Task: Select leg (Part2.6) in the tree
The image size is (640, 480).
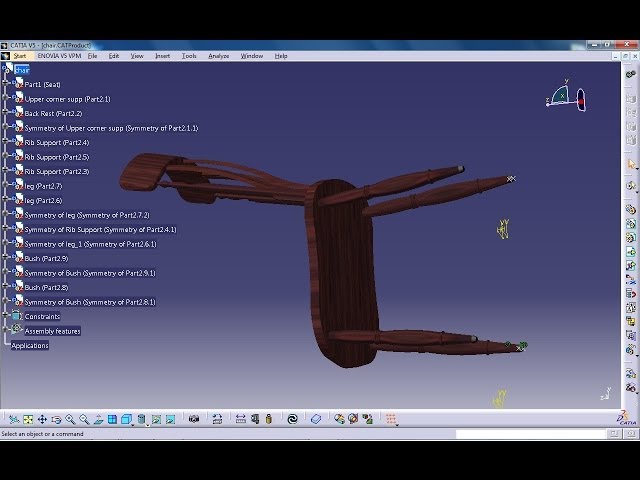Action: pos(43,200)
